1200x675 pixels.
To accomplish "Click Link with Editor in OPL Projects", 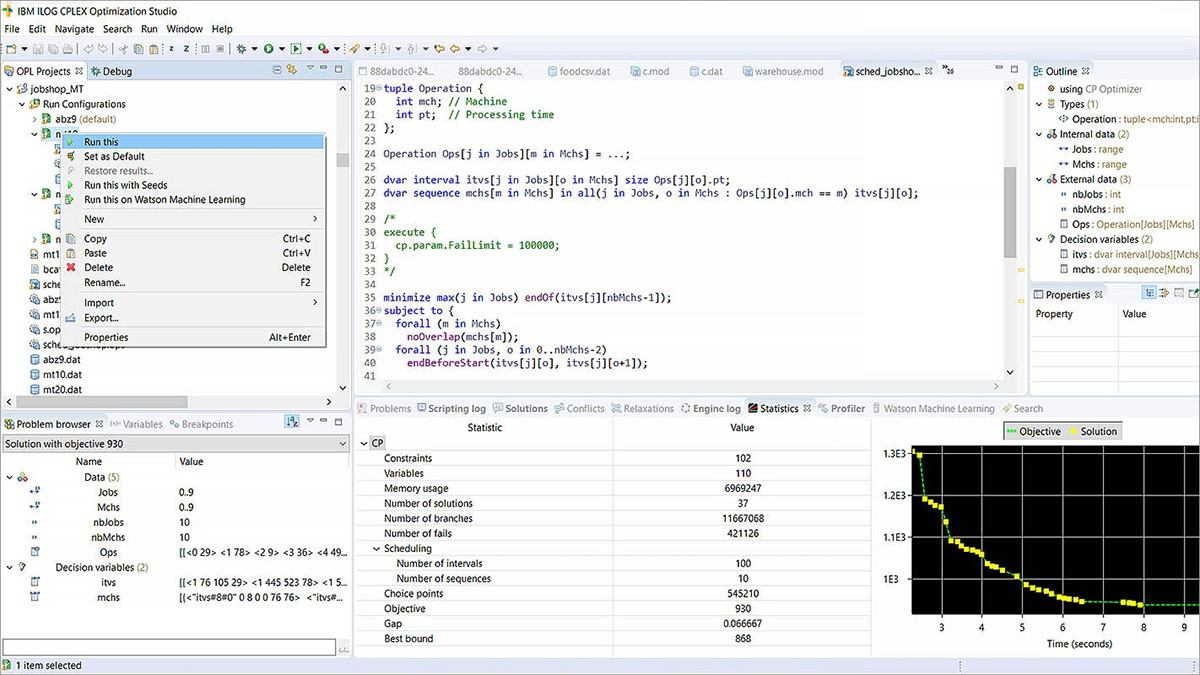I will 292,70.
